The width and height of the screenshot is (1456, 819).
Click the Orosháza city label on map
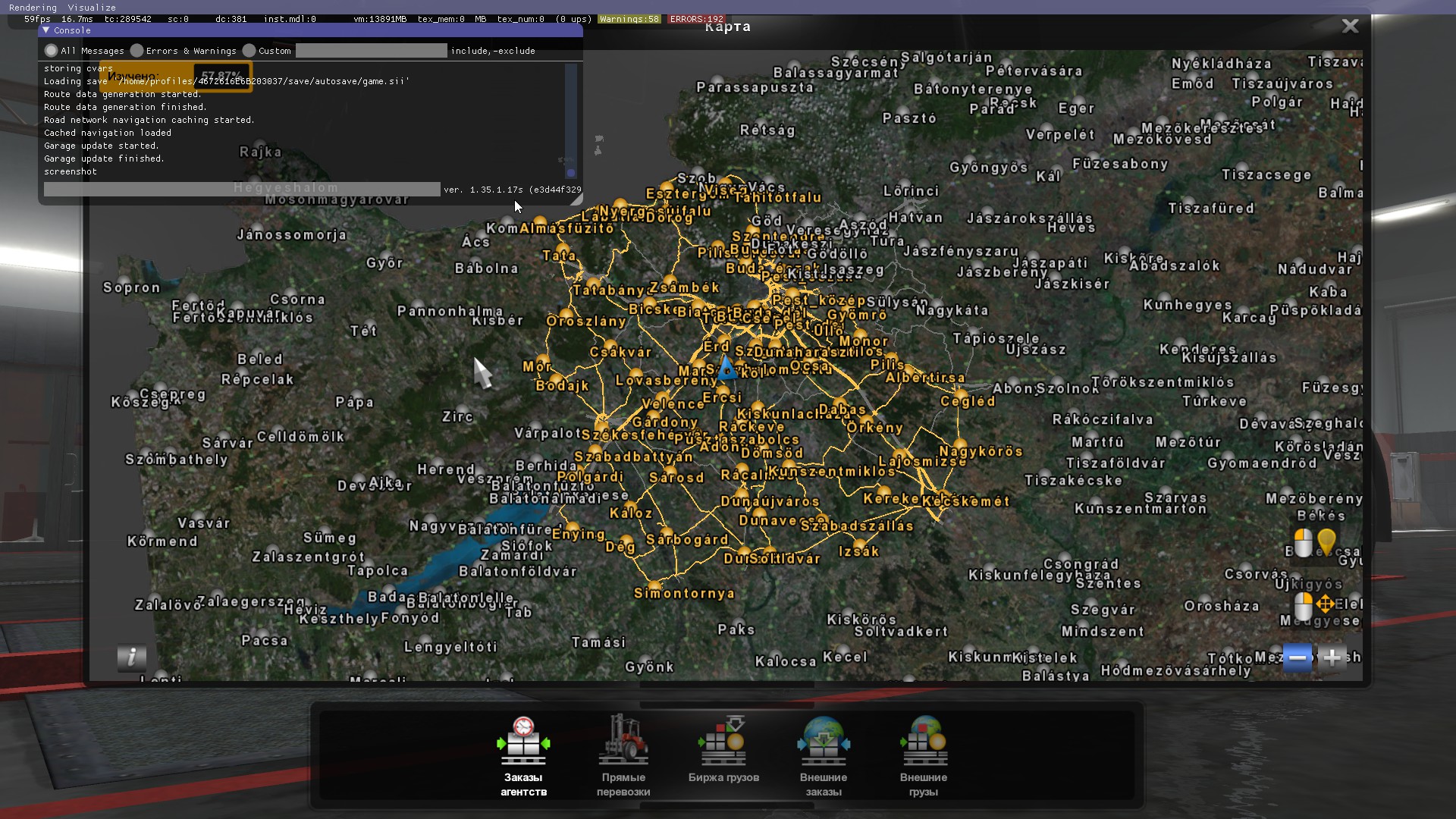(x=1222, y=606)
